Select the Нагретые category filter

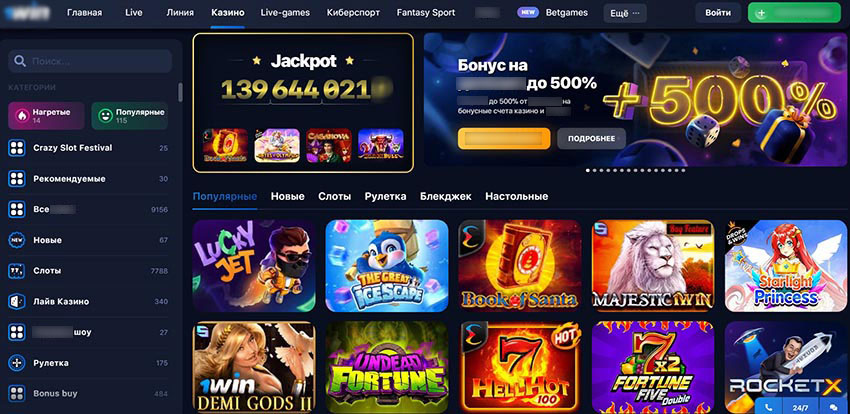click(x=46, y=115)
